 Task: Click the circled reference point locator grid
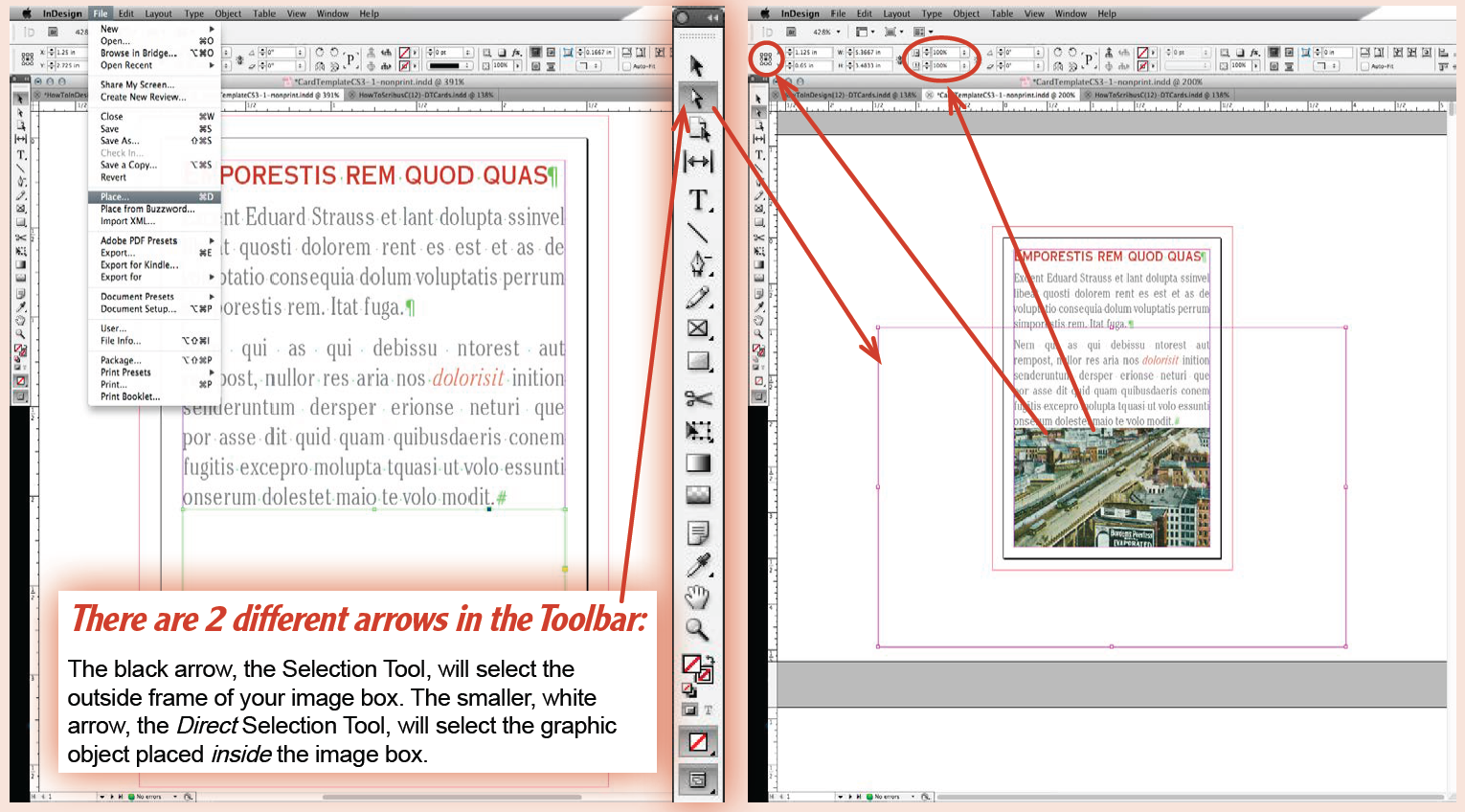[765, 59]
